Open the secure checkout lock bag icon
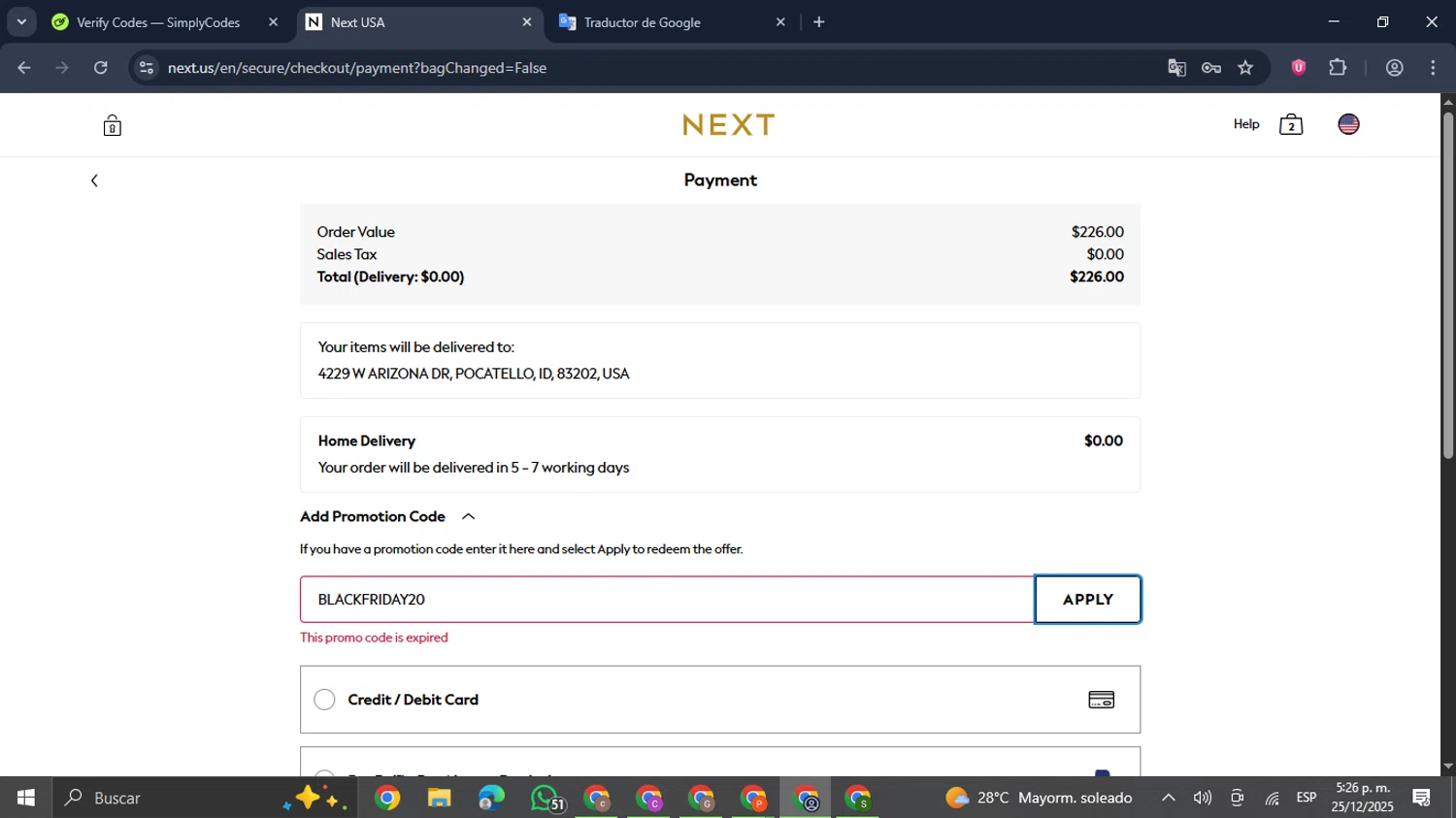 [113, 125]
